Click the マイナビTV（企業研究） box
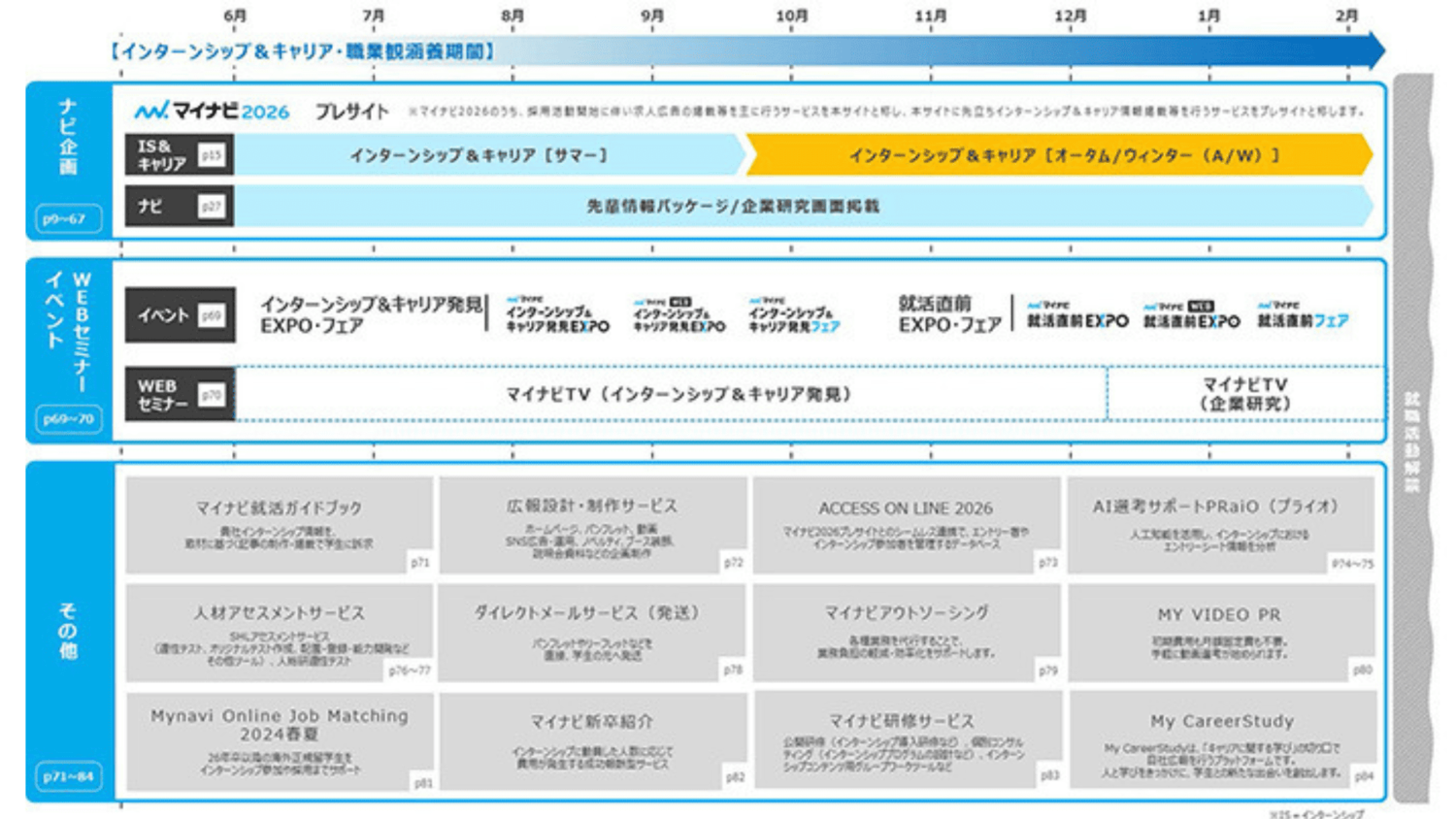1456x819 pixels. pyautogui.click(x=1244, y=394)
